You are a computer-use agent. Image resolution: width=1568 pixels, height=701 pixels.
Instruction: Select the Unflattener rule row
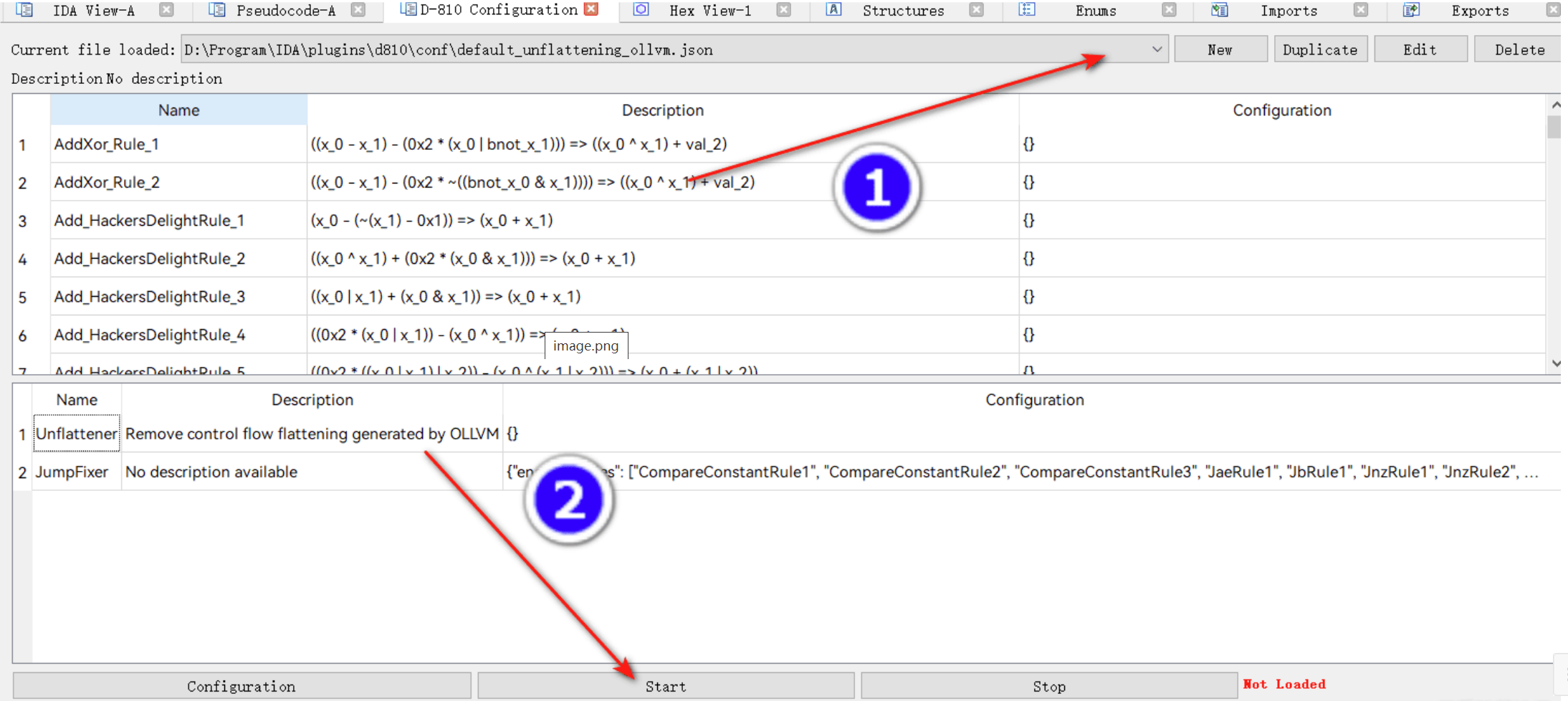(x=77, y=434)
